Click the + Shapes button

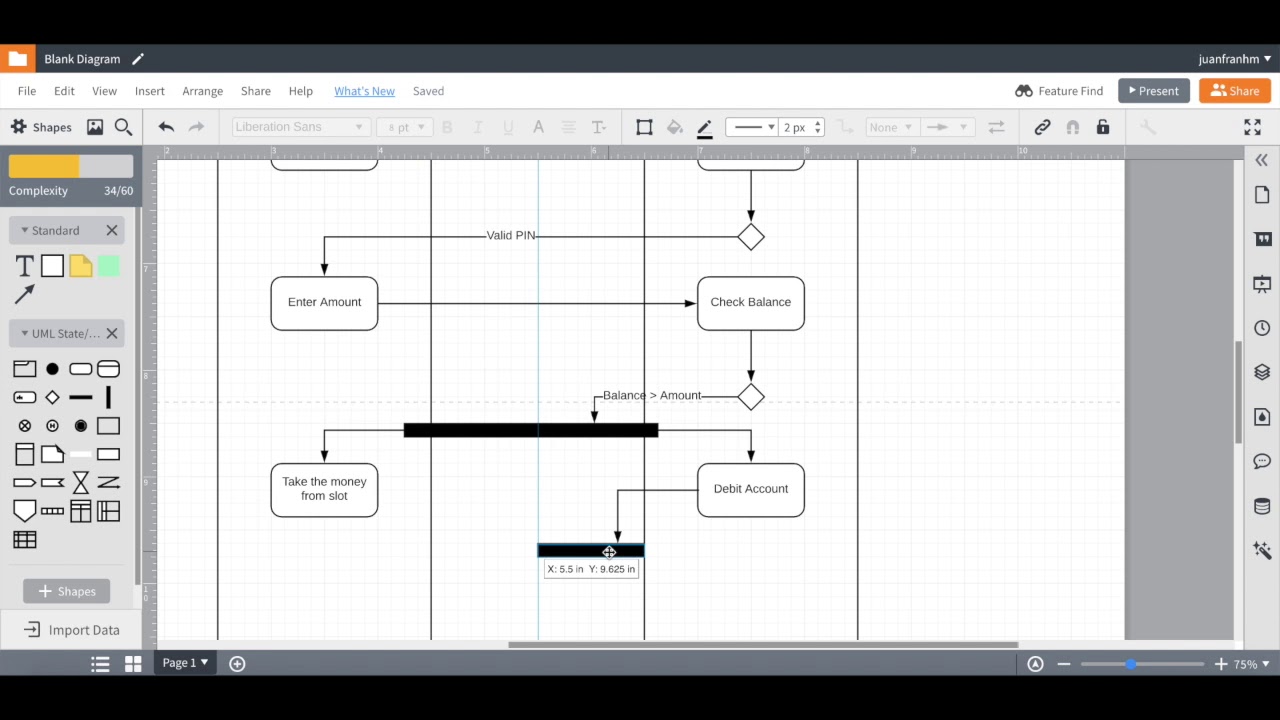pos(67,591)
